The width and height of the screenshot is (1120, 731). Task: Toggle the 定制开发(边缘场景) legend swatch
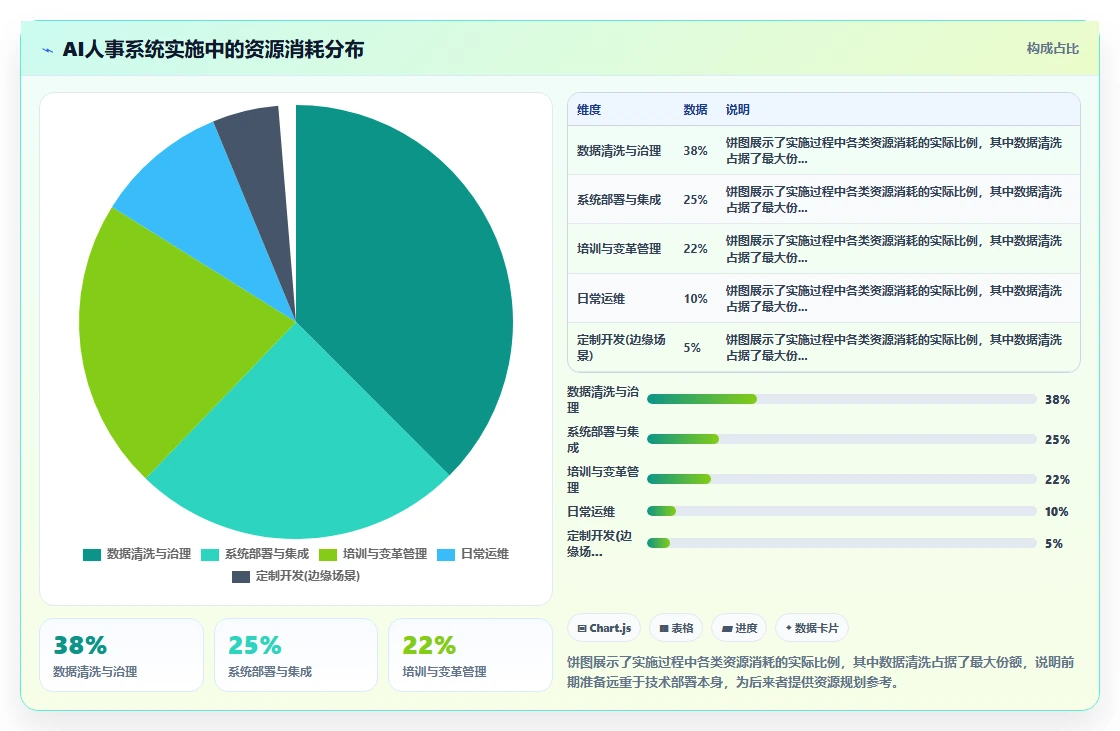(241, 577)
